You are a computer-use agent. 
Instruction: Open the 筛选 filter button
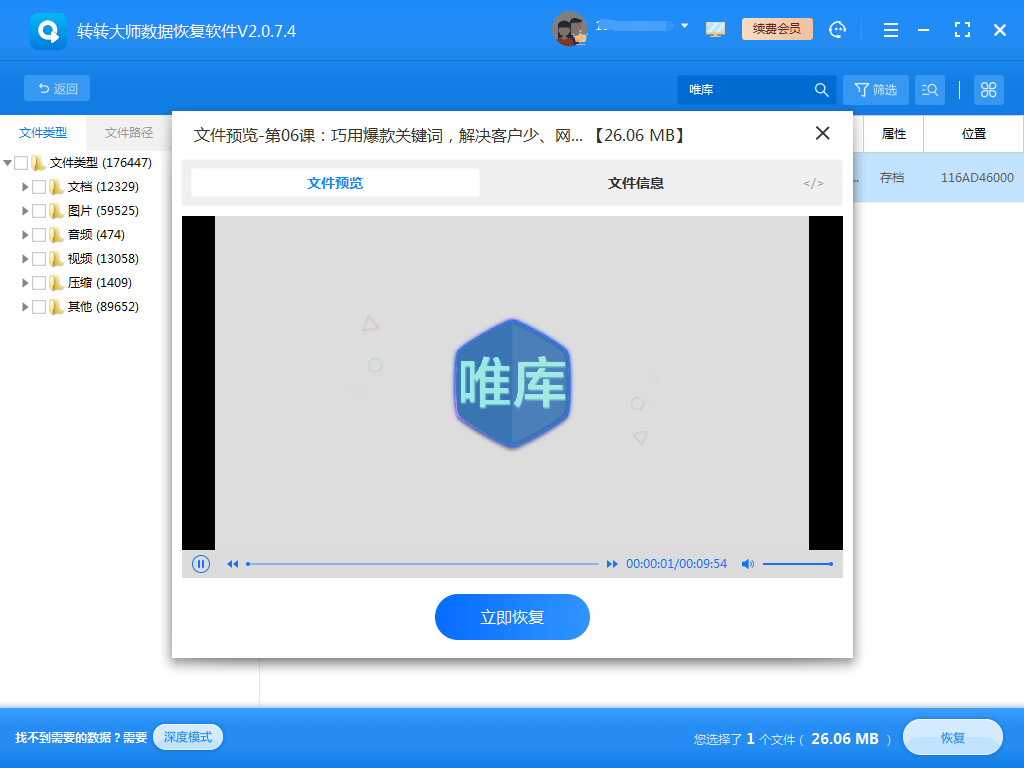tap(876, 89)
